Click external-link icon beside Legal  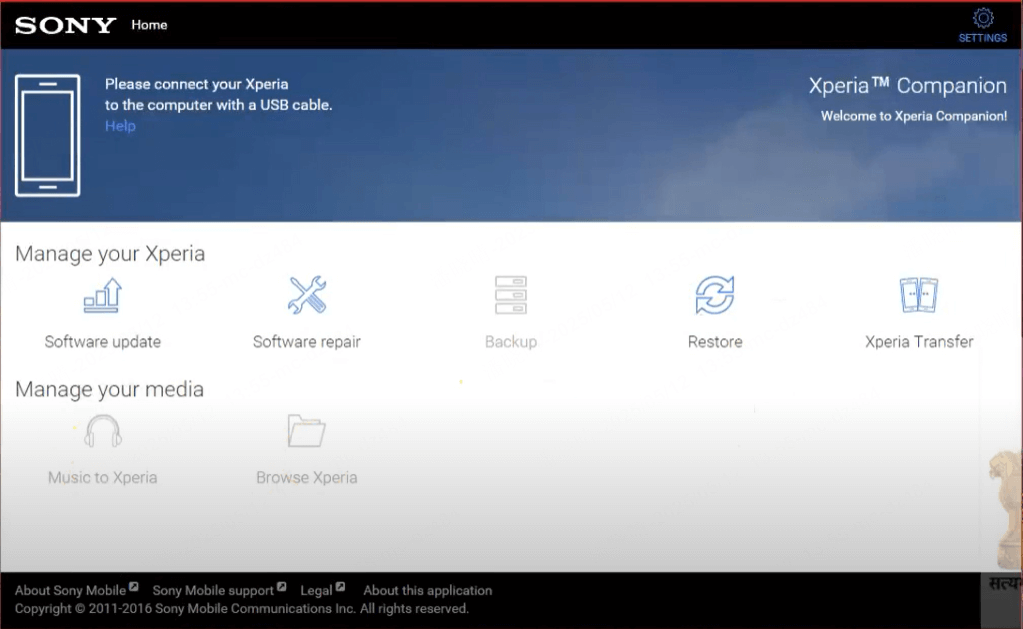tap(341, 587)
